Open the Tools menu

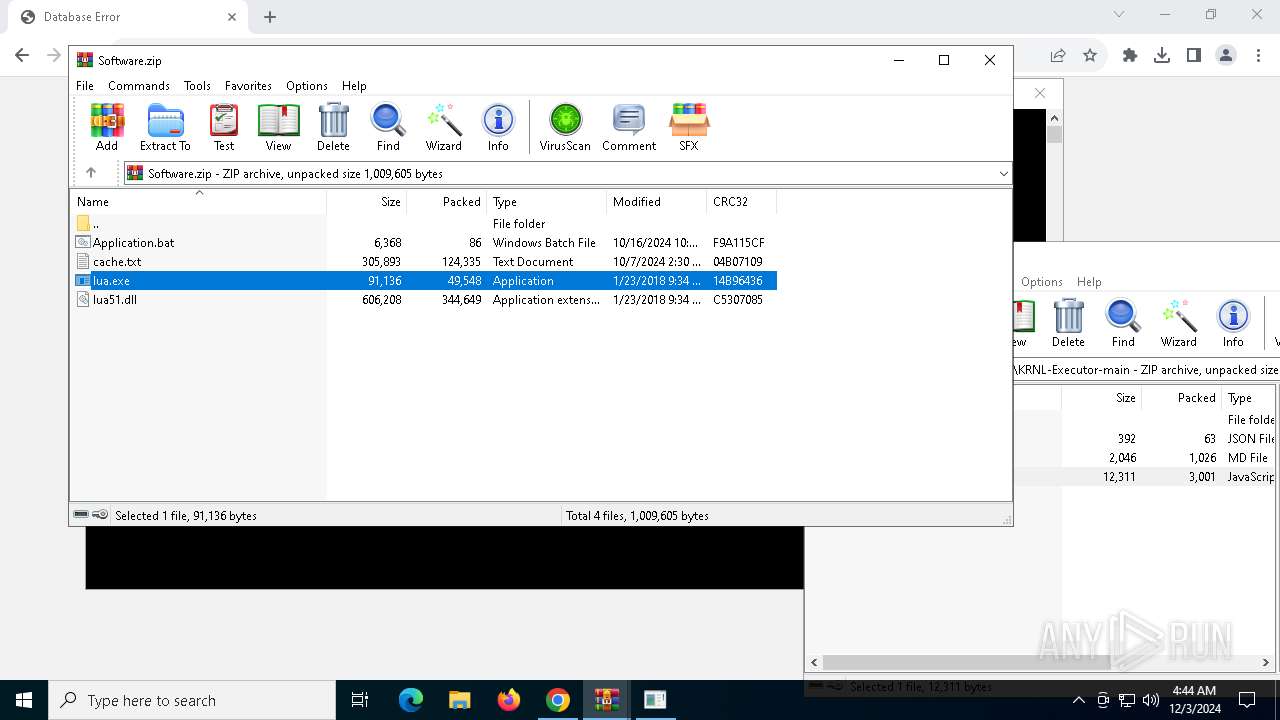197,86
